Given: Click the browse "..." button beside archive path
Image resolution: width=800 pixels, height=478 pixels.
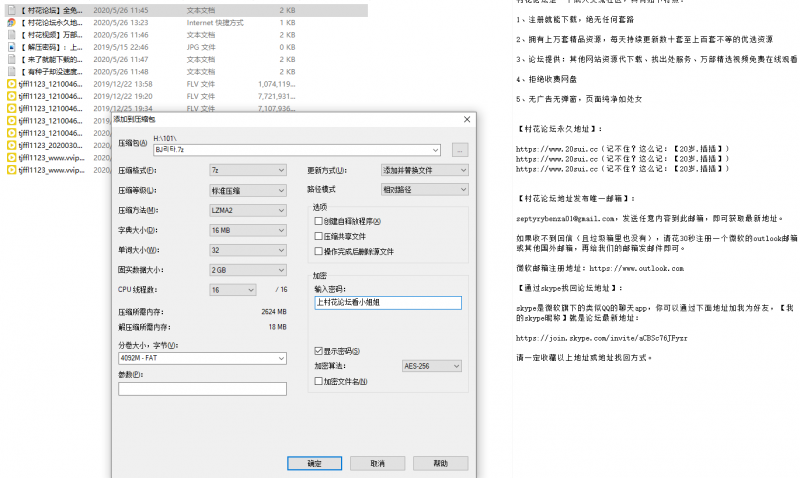Looking at the screenshot, I should pos(460,149).
